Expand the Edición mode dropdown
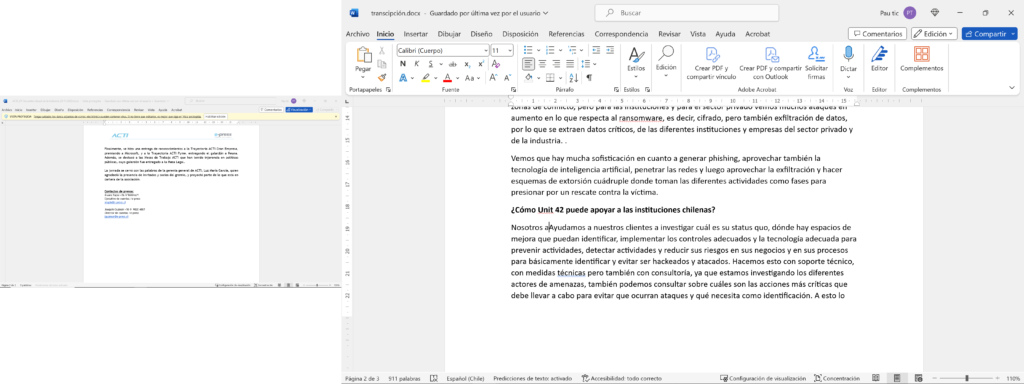Image resolution: width=1024 pixels, height=384 pixels. [x=935, y=33]
